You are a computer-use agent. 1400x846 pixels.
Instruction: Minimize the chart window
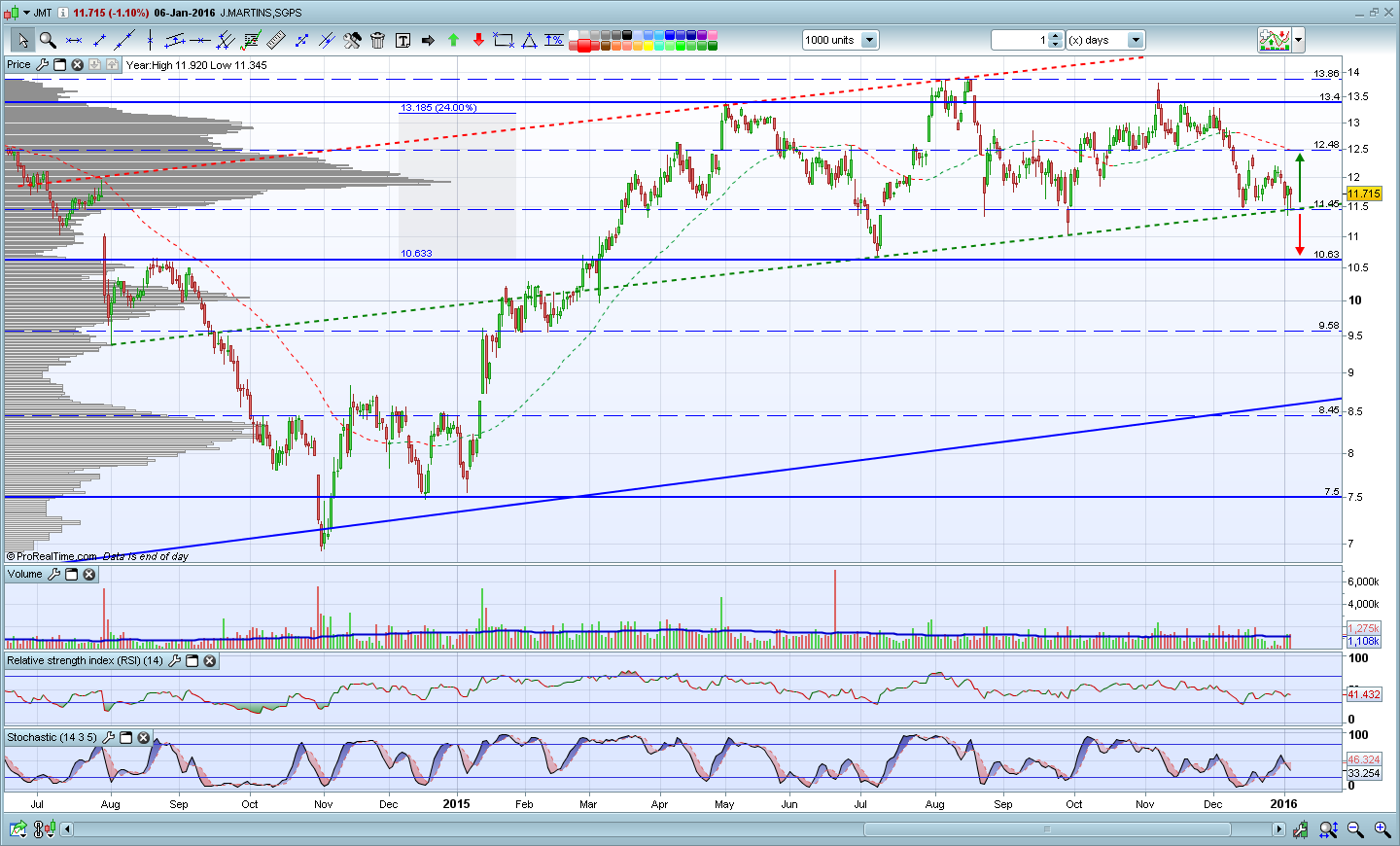click(1360, 13)
